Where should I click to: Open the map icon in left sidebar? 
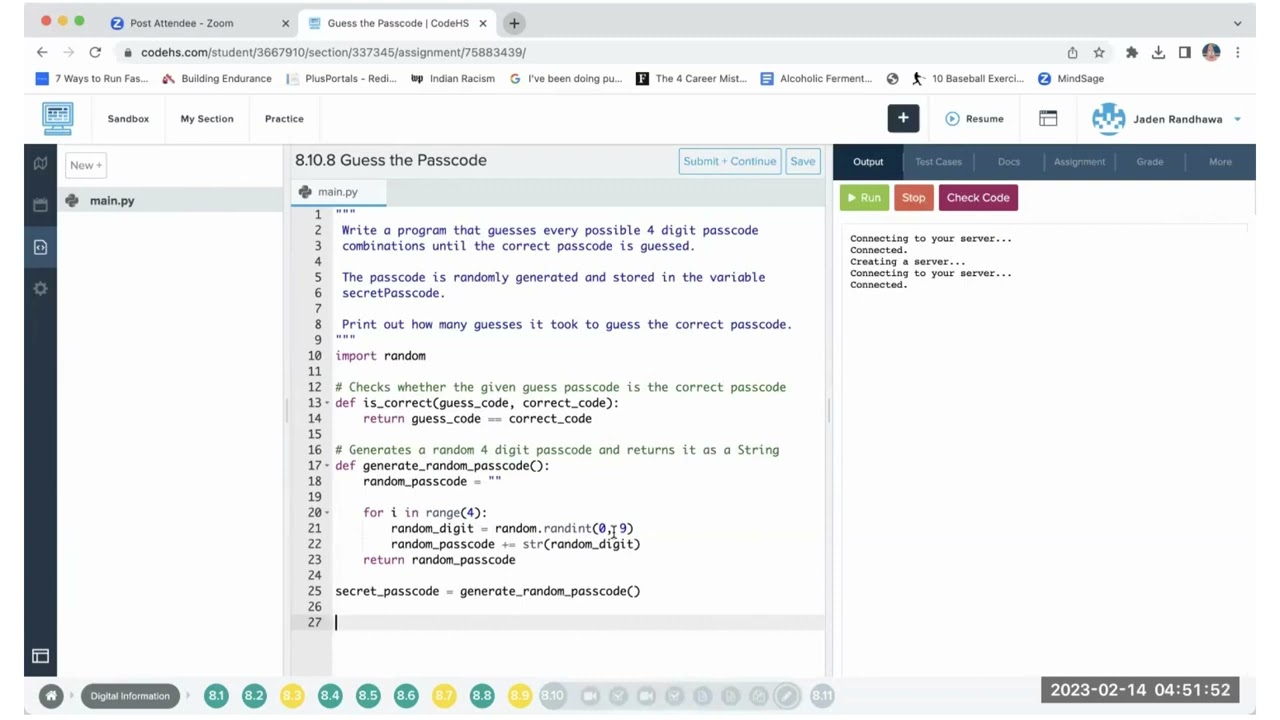click(x=40, y=163)
